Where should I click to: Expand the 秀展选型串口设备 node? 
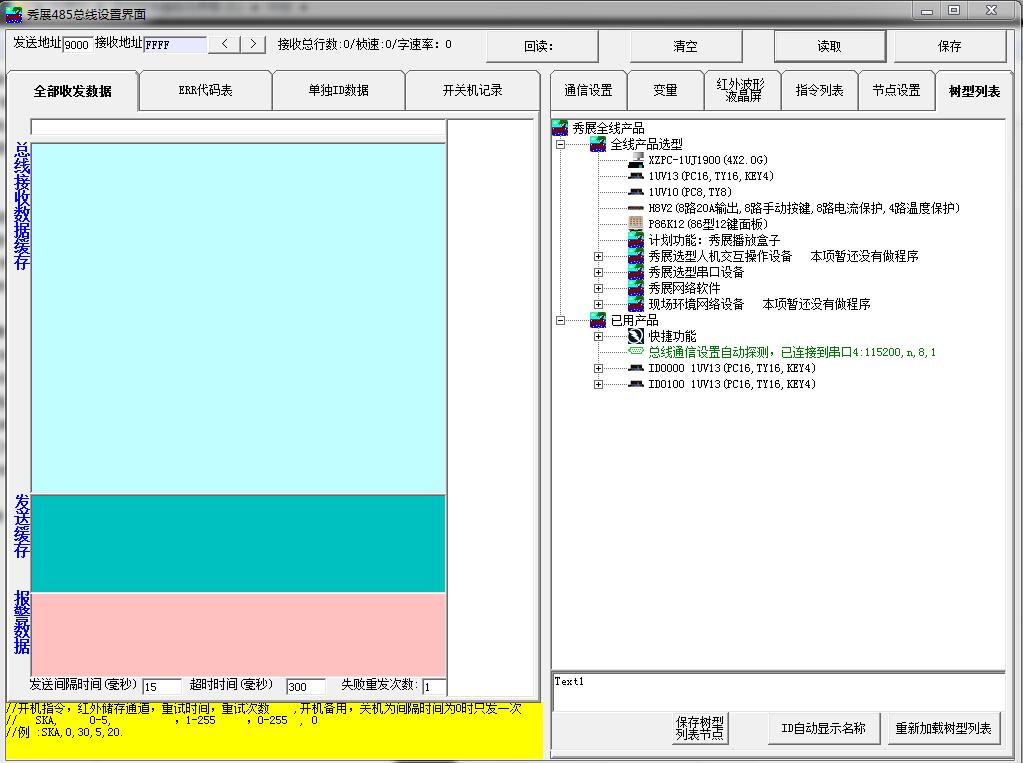tap(598, 272)
